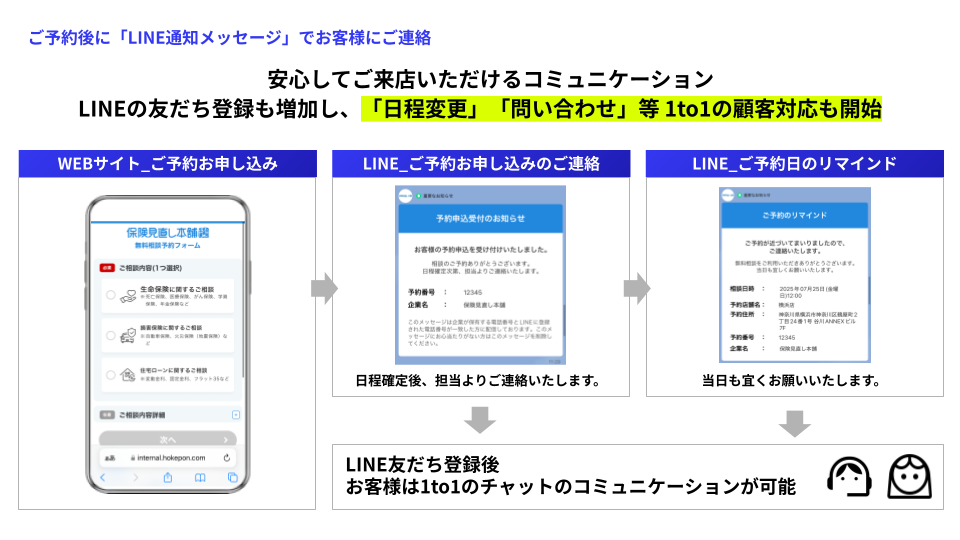The image size is (960, 540).
Task: Click the ご予約のリマインド message banner
Action: [x=795, y=216]
